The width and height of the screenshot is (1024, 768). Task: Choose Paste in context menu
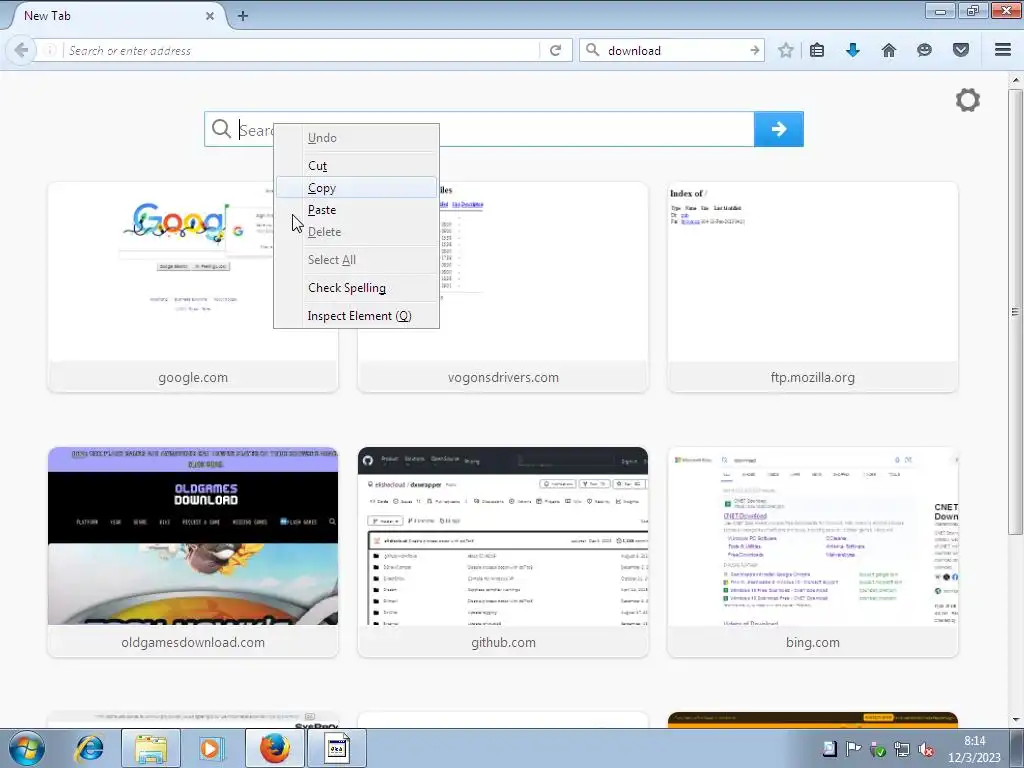click(x=357, y=210)
